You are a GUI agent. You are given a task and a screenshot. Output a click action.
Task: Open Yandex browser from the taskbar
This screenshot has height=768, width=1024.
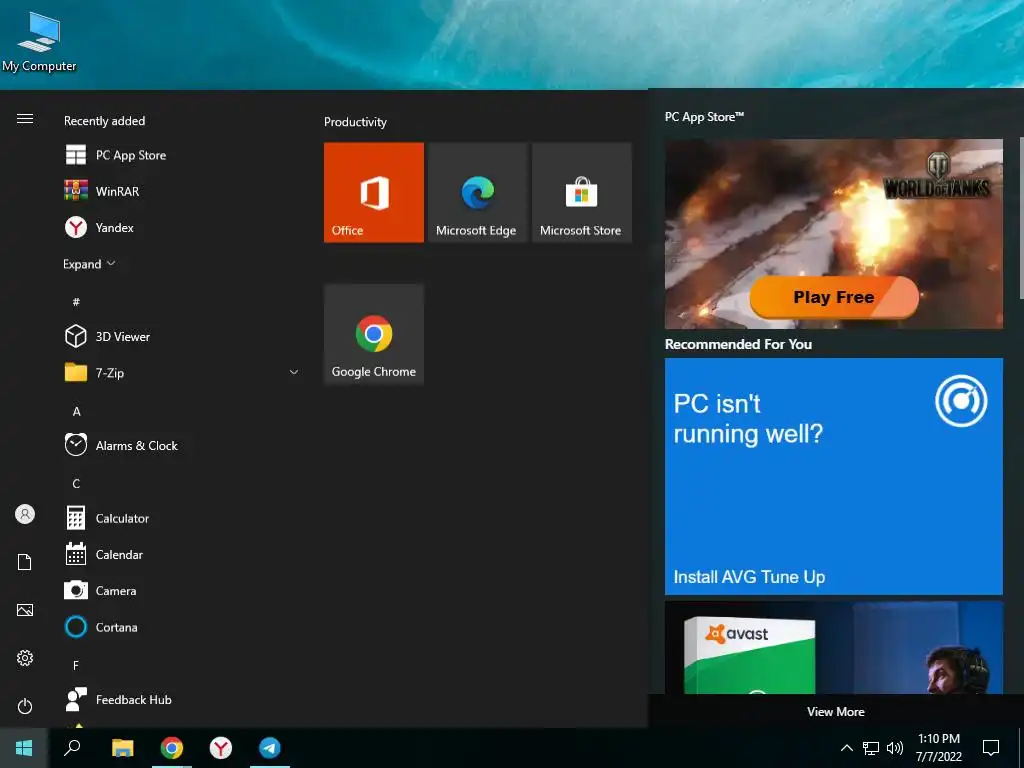(x=221, y=748)
